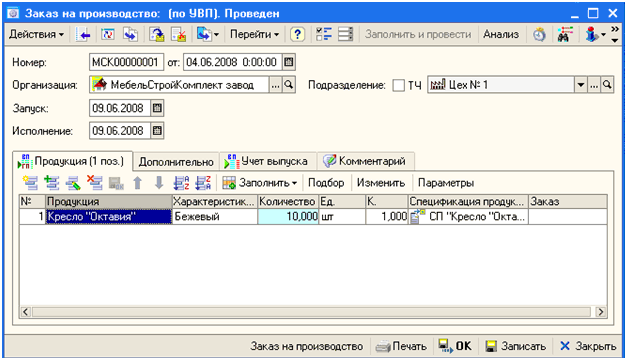The image size is (627, 360).
Task: Click the edit row pencil icon
Action: [73, 183]
